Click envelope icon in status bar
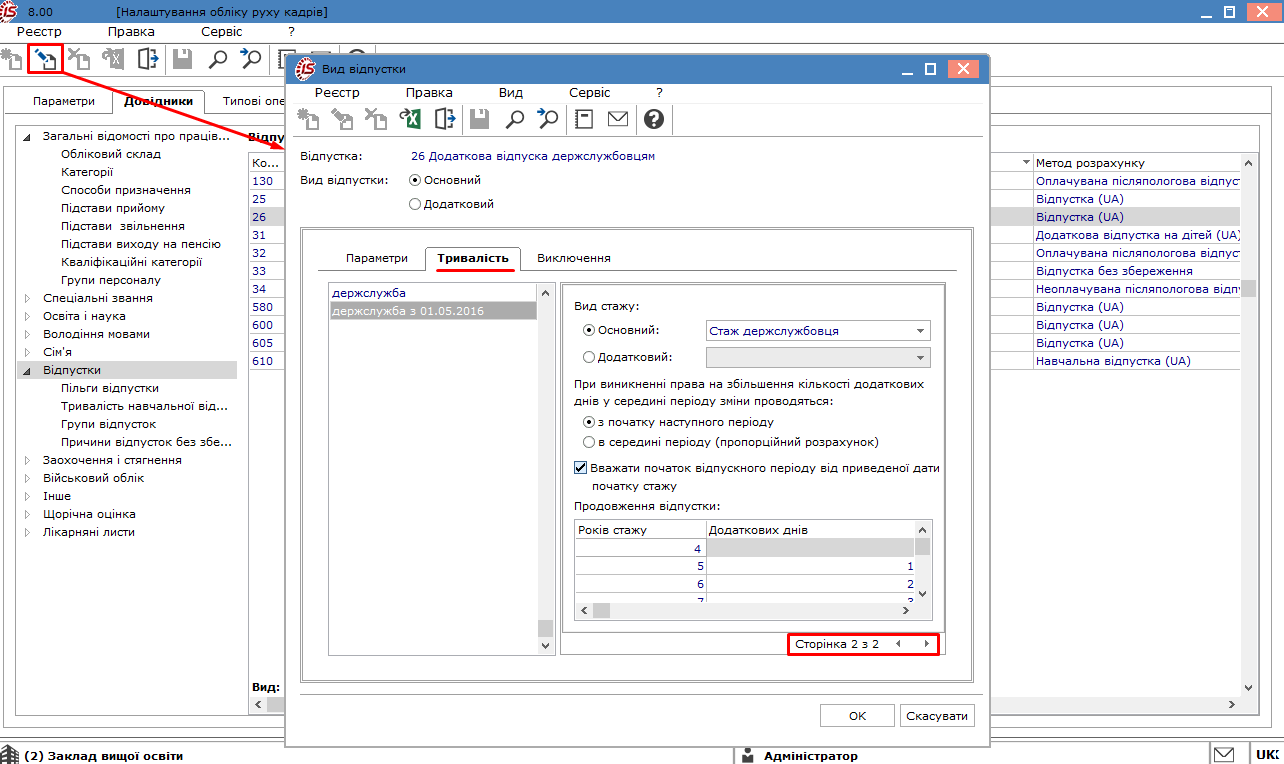Screen dimensions: 1284x764 pos(1224,754)
